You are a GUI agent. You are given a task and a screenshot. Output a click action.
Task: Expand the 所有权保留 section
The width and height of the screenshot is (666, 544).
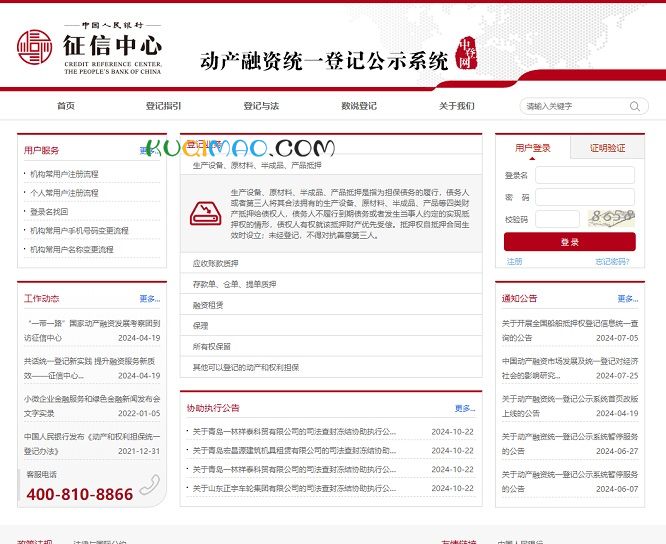coord(331,347)
